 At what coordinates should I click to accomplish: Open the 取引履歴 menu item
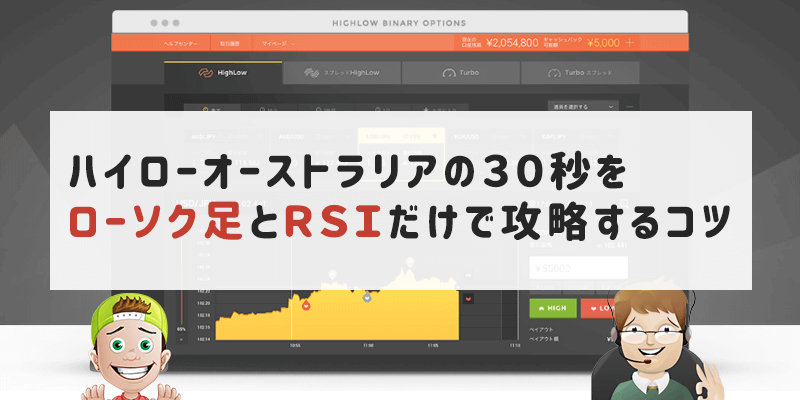(x=230, y=44)
